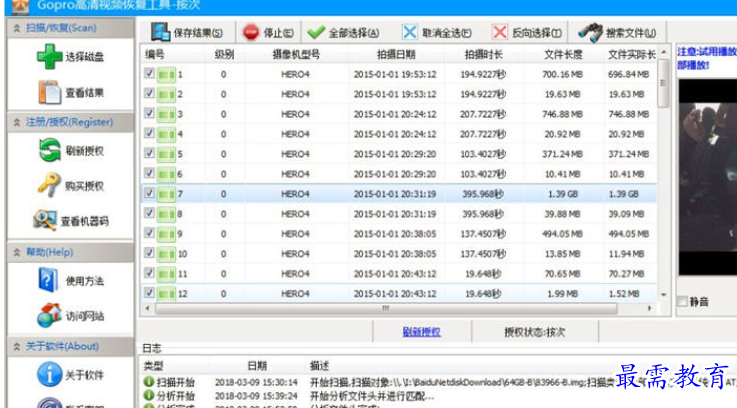Image resolution: width=737 pixels, height=408 pixels.
Task: Sort by 摄像机型号 column header
Action: [x=296, y=54]
